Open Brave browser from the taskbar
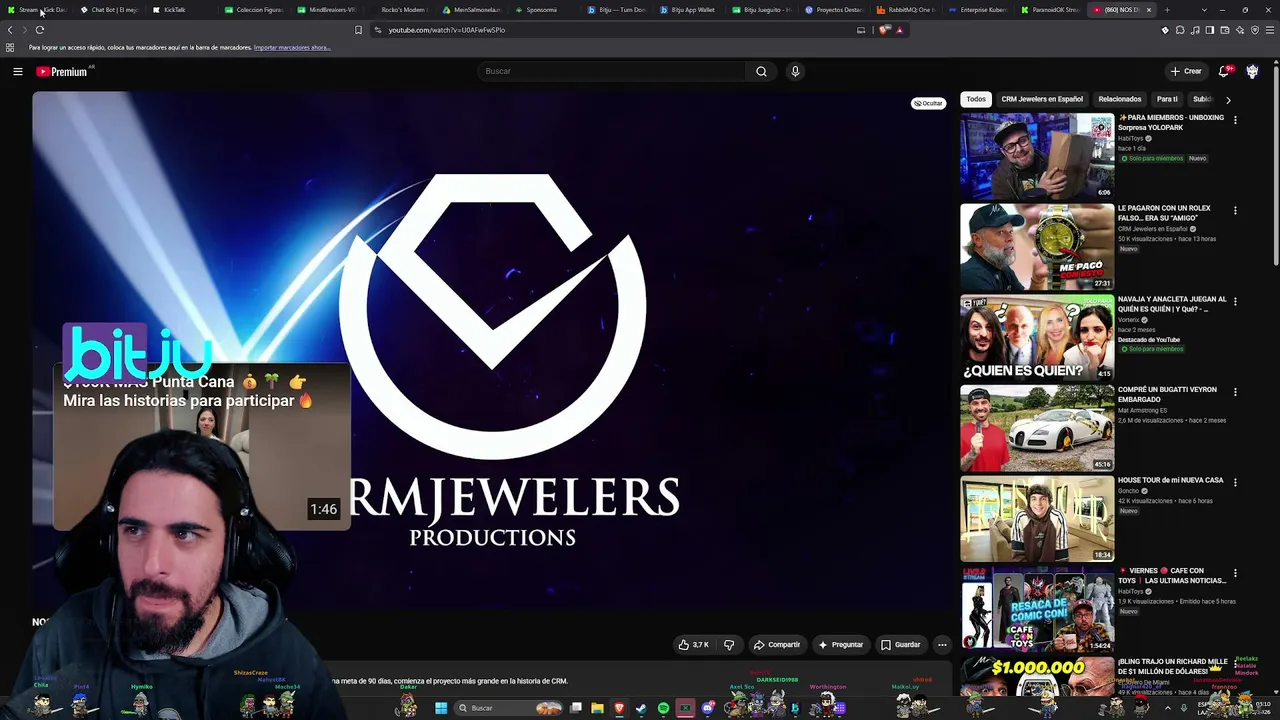Screen dimensions: 1280x720 click(619, 708)
